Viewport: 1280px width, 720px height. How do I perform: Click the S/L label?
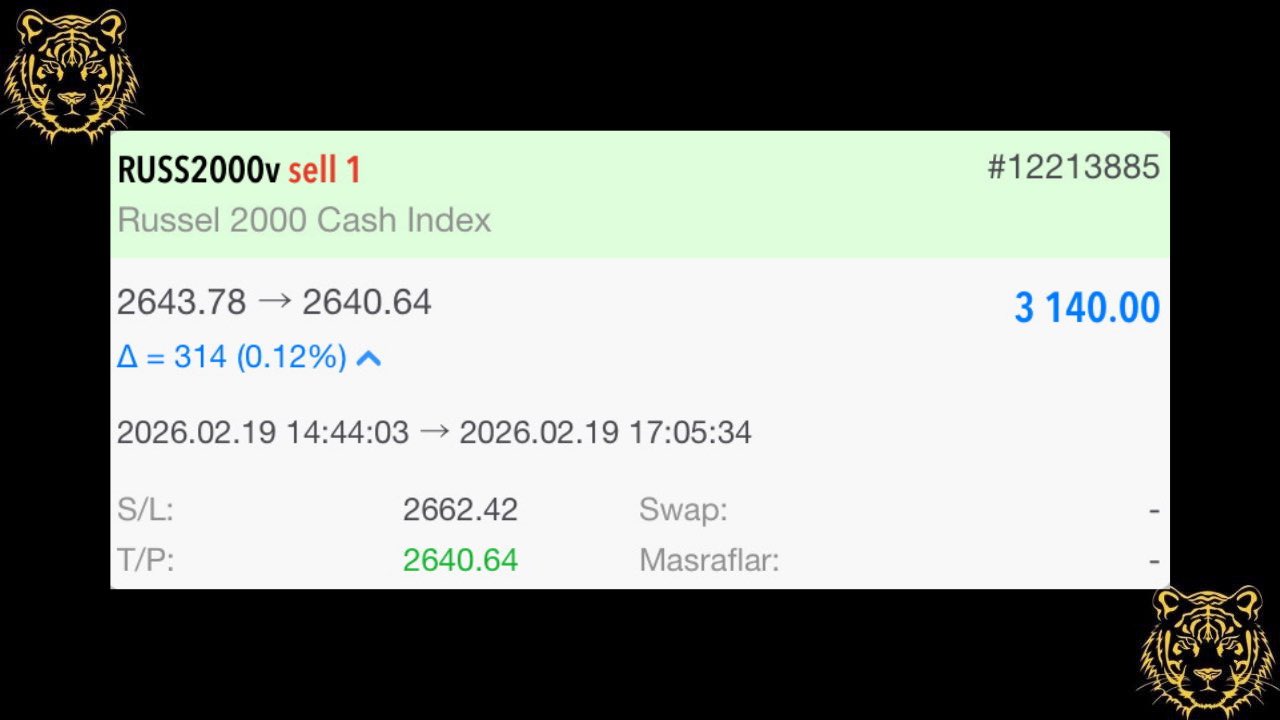pos(145,510)
